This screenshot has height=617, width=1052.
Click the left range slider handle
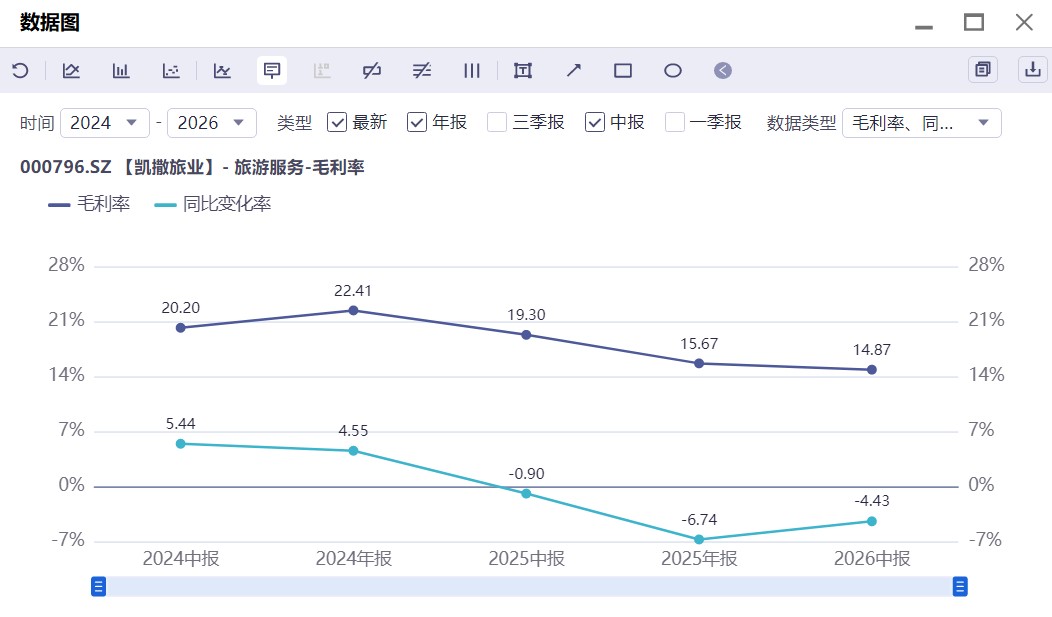(99, 587)
